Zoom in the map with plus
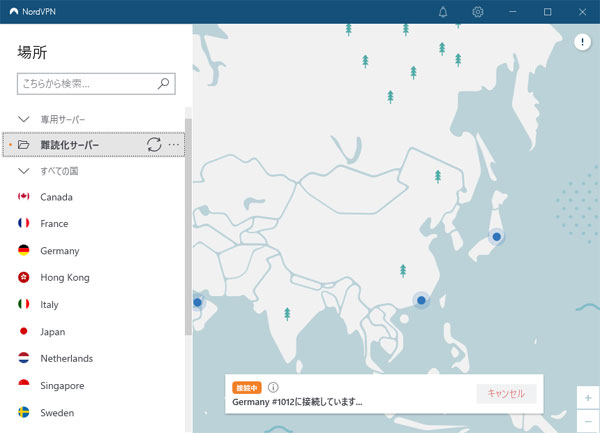This screenshot has height=433, width=600. coord(588,398)
